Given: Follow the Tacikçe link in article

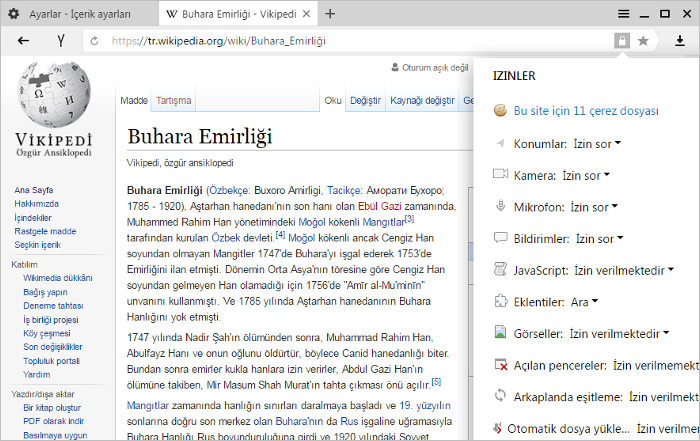Looking at the screenshot, I should (x=344, y=191).
